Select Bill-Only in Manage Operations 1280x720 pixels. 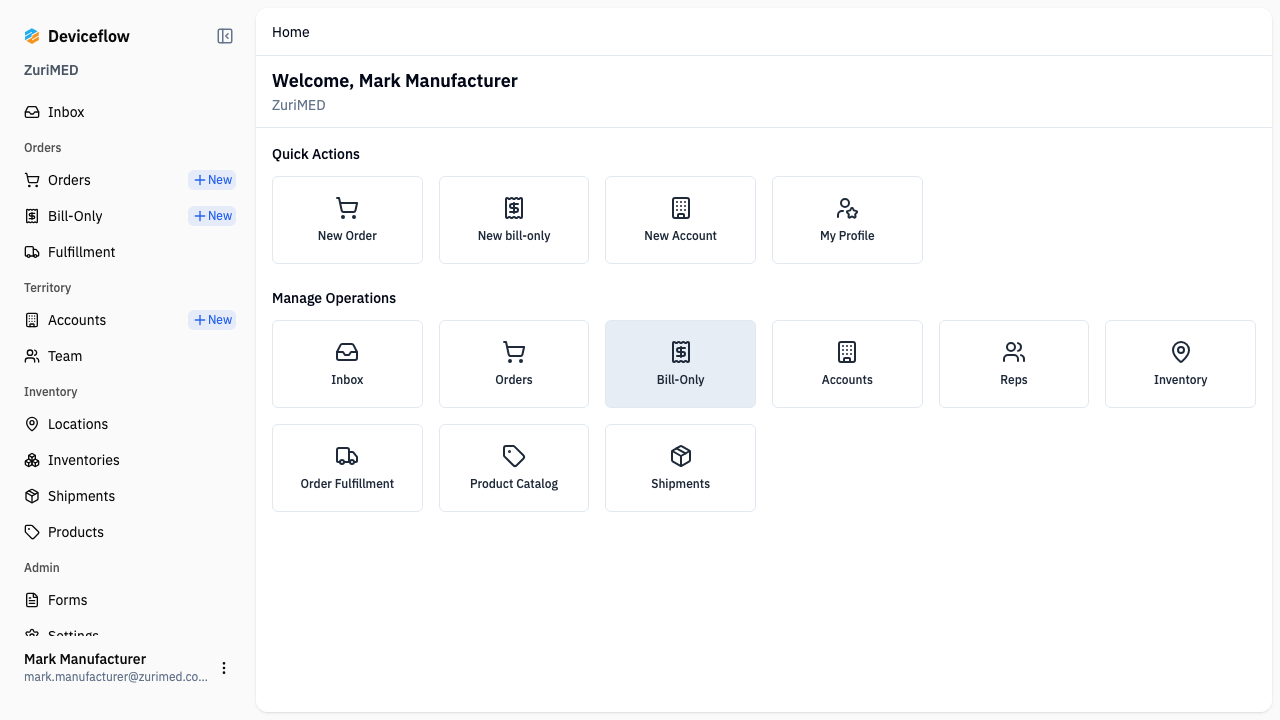(x=680, y=363)
